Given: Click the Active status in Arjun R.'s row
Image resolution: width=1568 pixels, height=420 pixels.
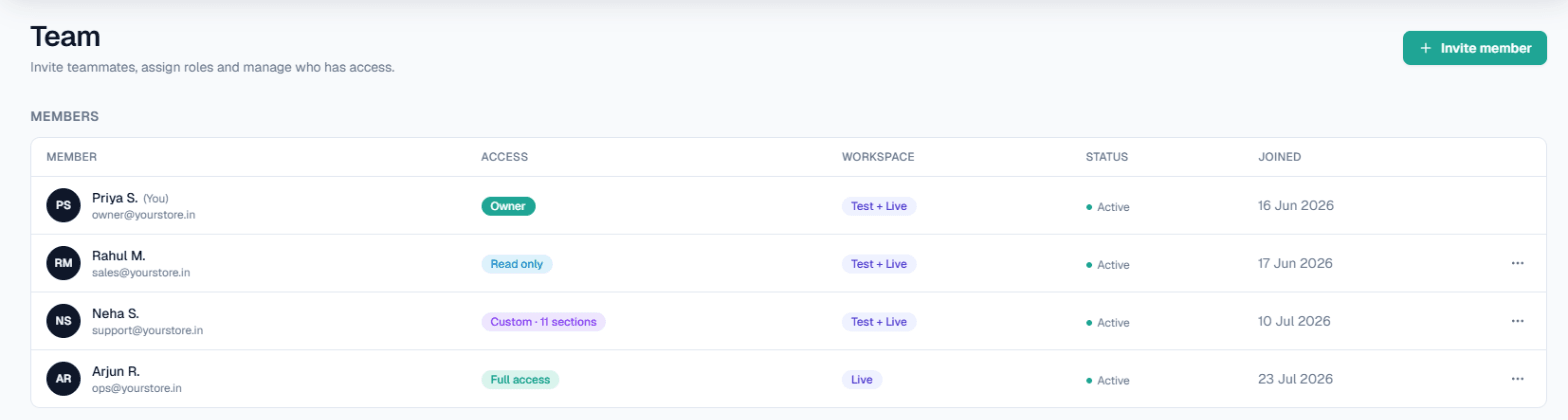Looking at the screenshot, I should click(x=1108, y=381).
